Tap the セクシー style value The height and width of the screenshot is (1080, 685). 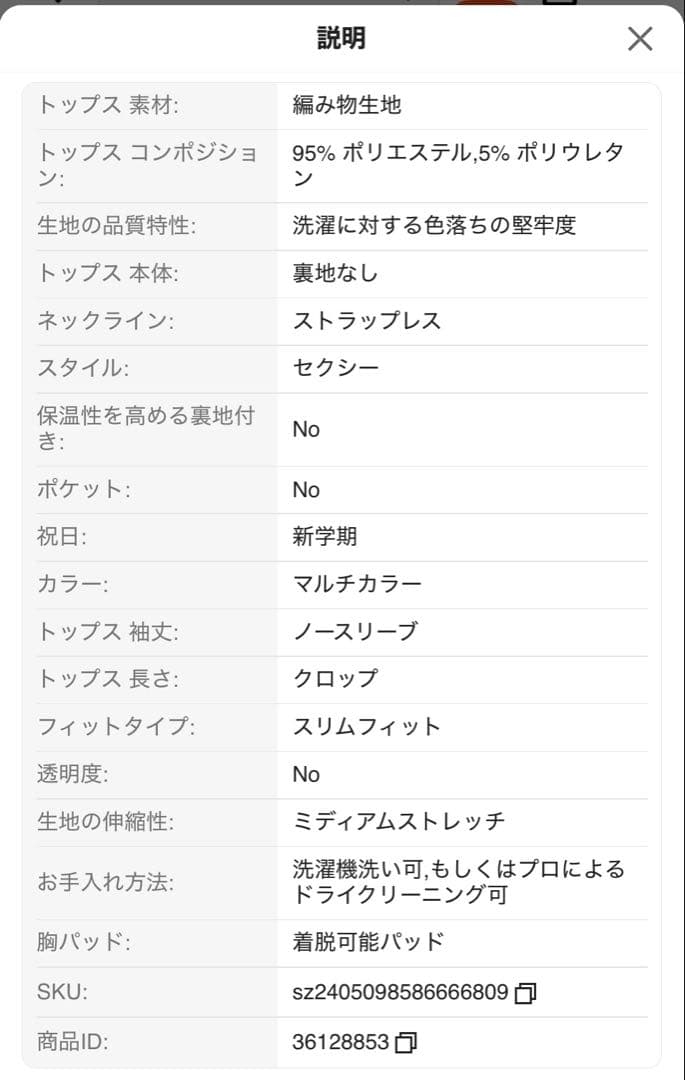pyautogui.click(x=335, y=368)
